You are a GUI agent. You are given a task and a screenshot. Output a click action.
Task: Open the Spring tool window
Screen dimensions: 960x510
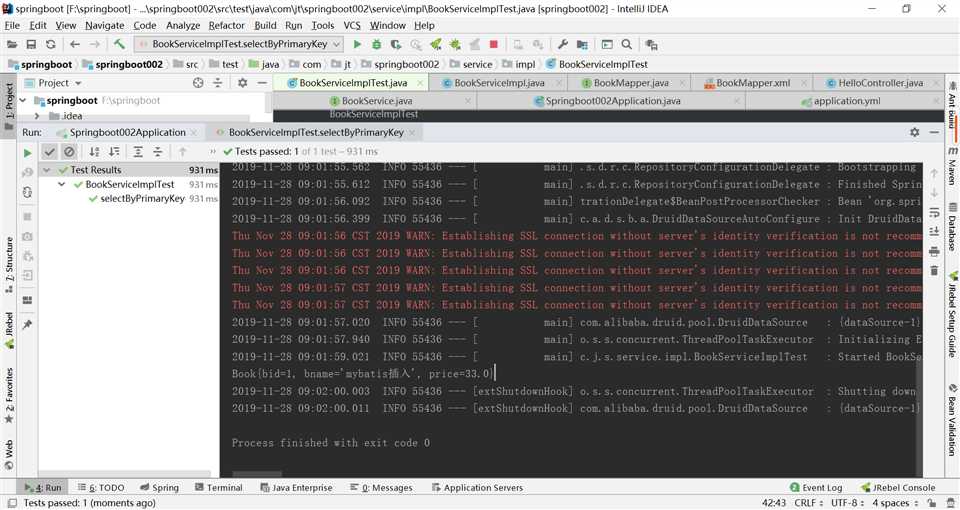(x=159, y=488)
